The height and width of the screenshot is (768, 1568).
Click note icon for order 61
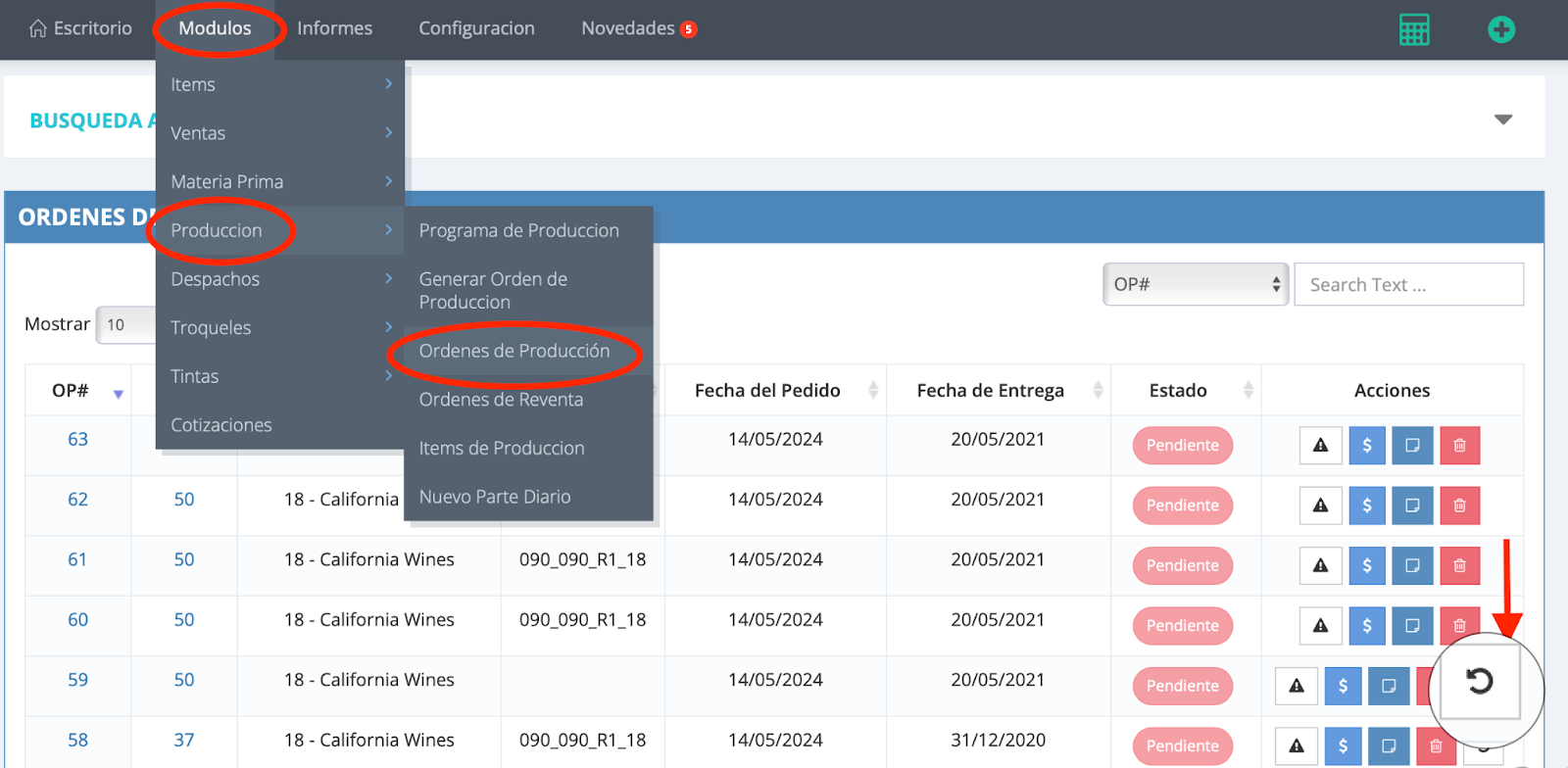1412,566
